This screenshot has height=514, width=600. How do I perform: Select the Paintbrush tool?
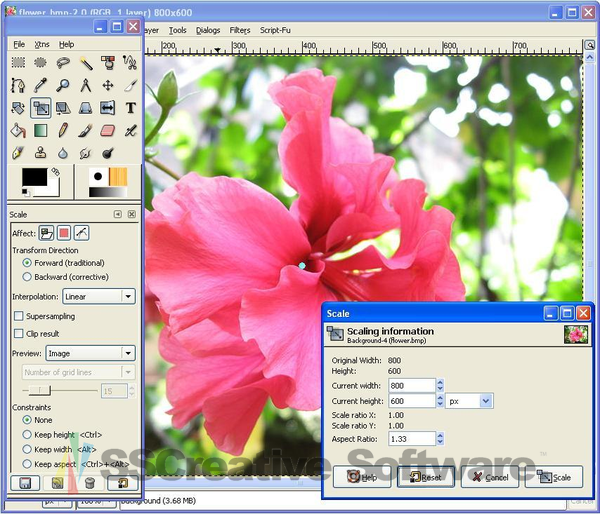point(86,131)
